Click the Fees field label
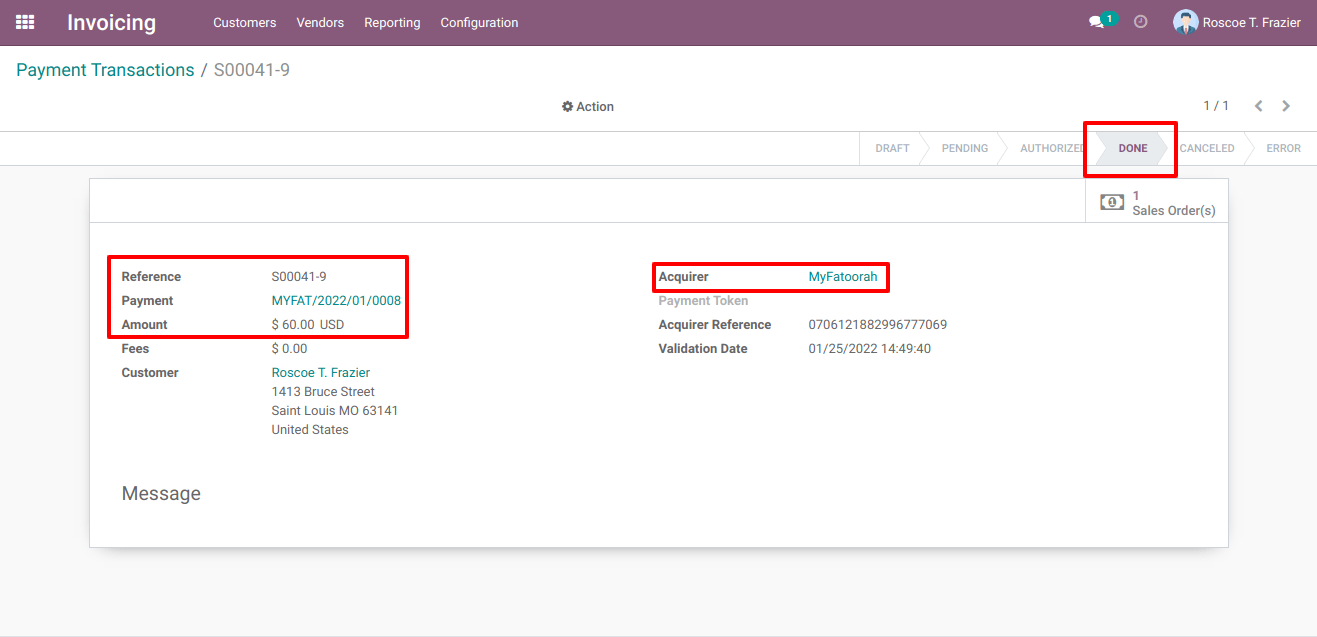Image resolution: width=1317 pixels, height=637 pixels. click(136, 349)
